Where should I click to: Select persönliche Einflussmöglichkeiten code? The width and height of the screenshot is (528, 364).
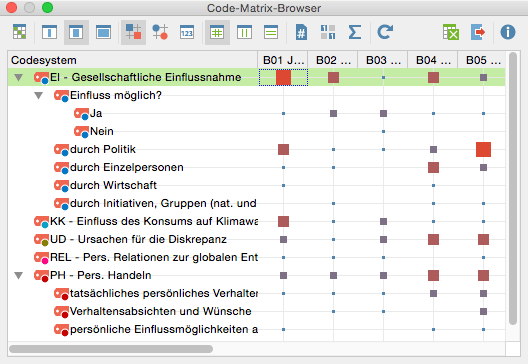164,329
